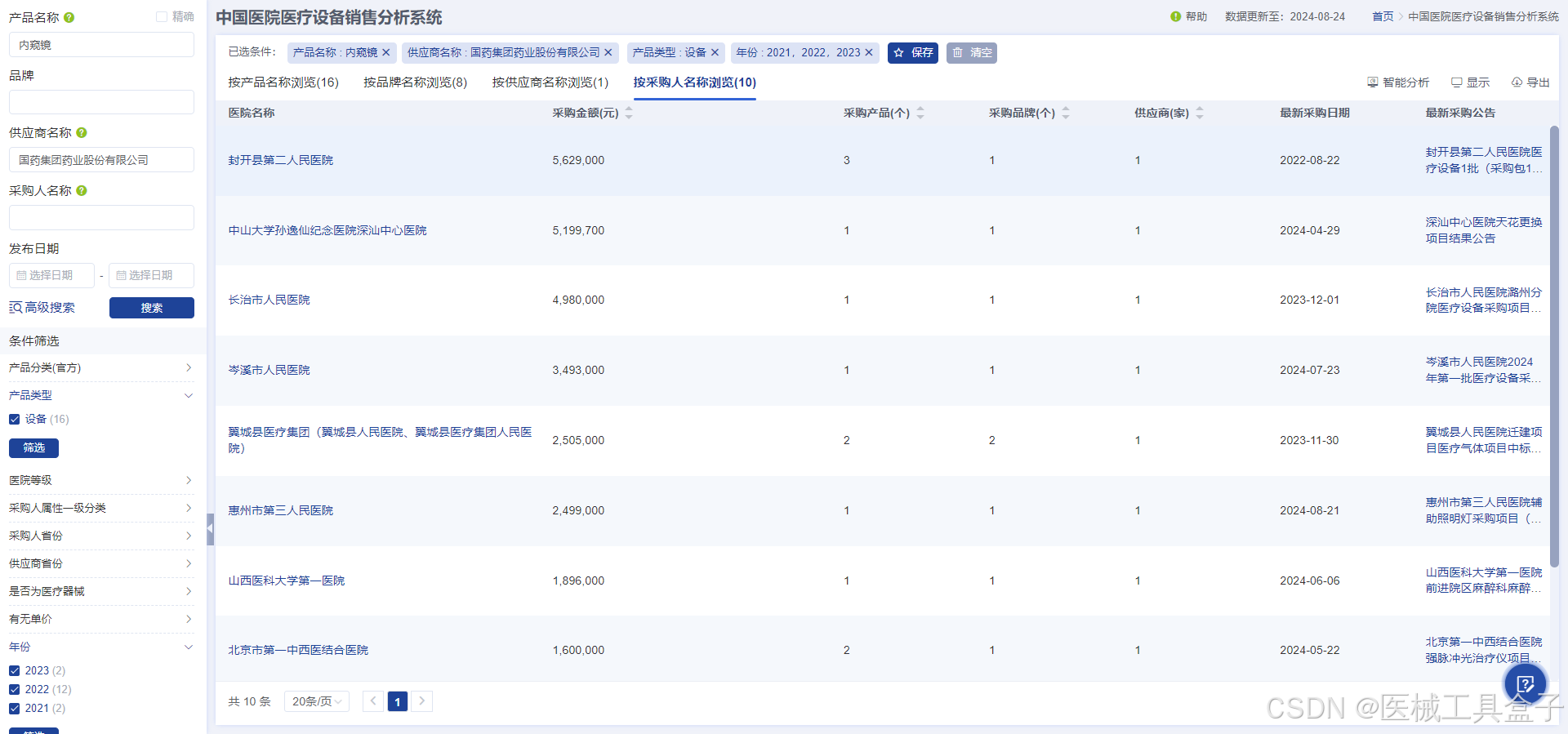The height and width of the screenshot is (734, 1568).
Task: Click the 品牌 input field
Action: (101, 102)
